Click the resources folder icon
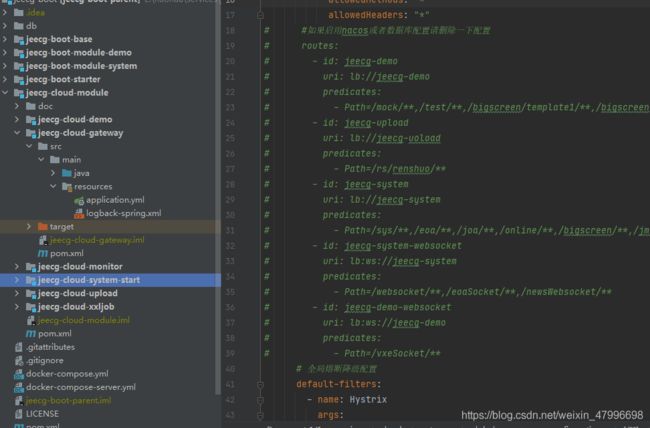 [x=67, y=187]
